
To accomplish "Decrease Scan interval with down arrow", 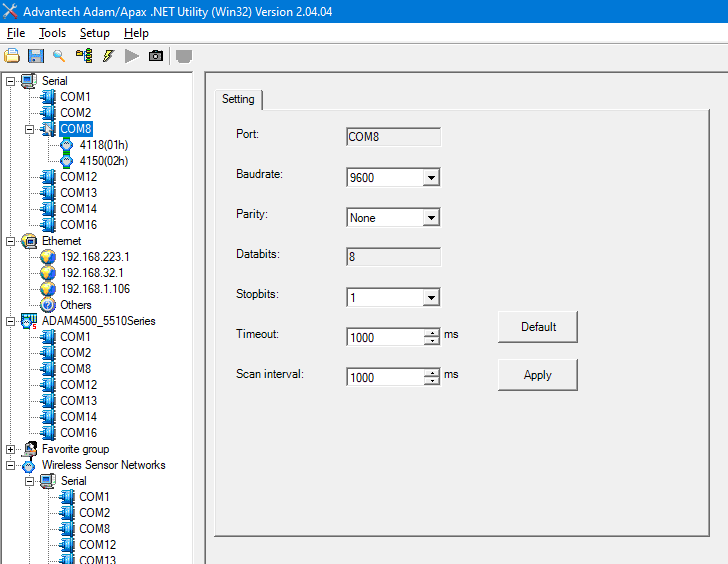I will (432, 381).
